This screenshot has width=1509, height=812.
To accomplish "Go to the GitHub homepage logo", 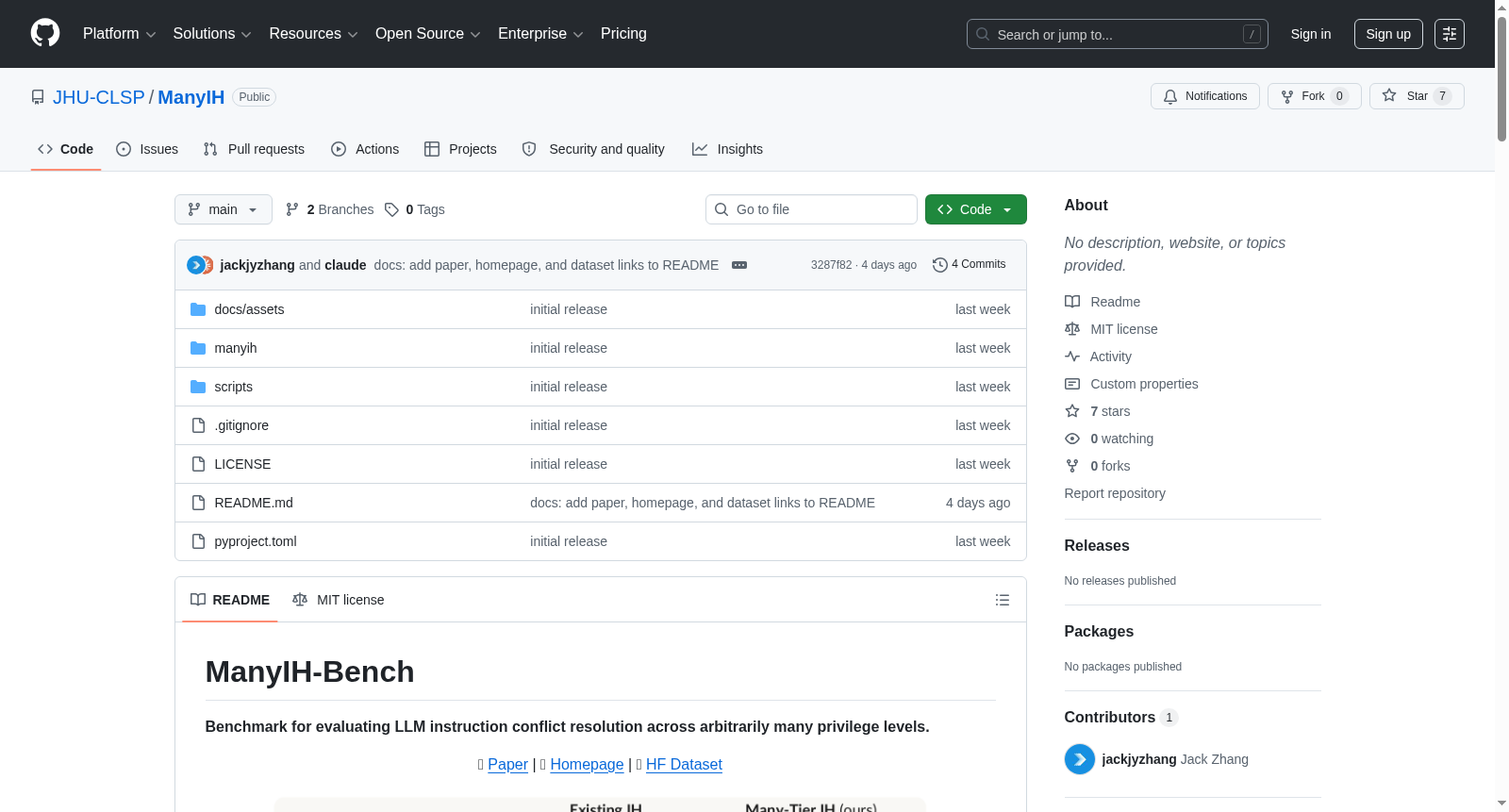I will [45, 33].
